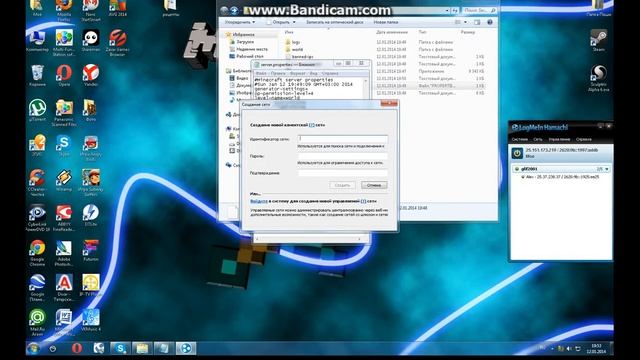Viewport: 640px width, 360px height.
Task: Open the Shareman panda desktop icon
Action: coord(91,40)
